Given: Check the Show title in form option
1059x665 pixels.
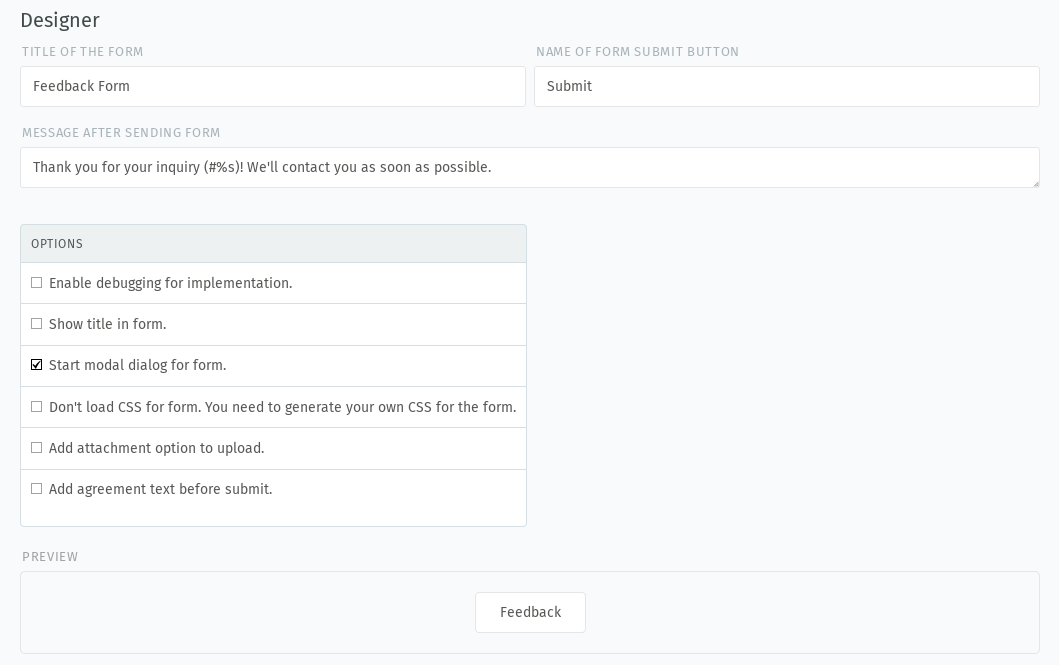Looking at the screenshot, I should click(x=36, y=324).
